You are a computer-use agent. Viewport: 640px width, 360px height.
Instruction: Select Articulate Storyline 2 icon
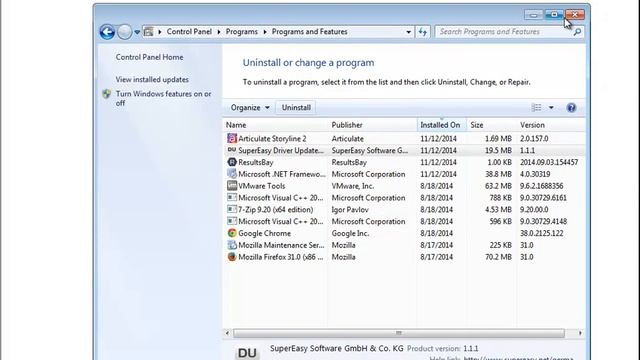pyautogui.click(x=232, y=138)
